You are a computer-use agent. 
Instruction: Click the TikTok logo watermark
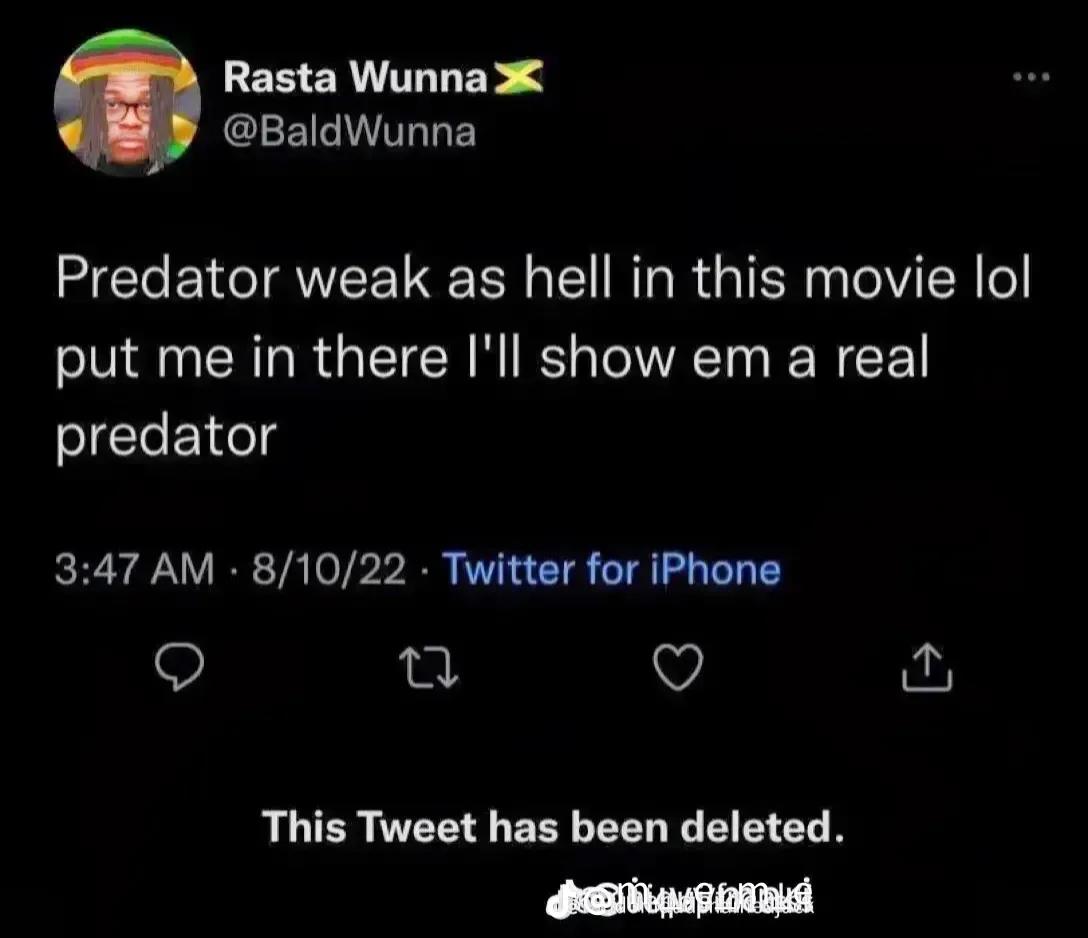[x=561, y=901]
